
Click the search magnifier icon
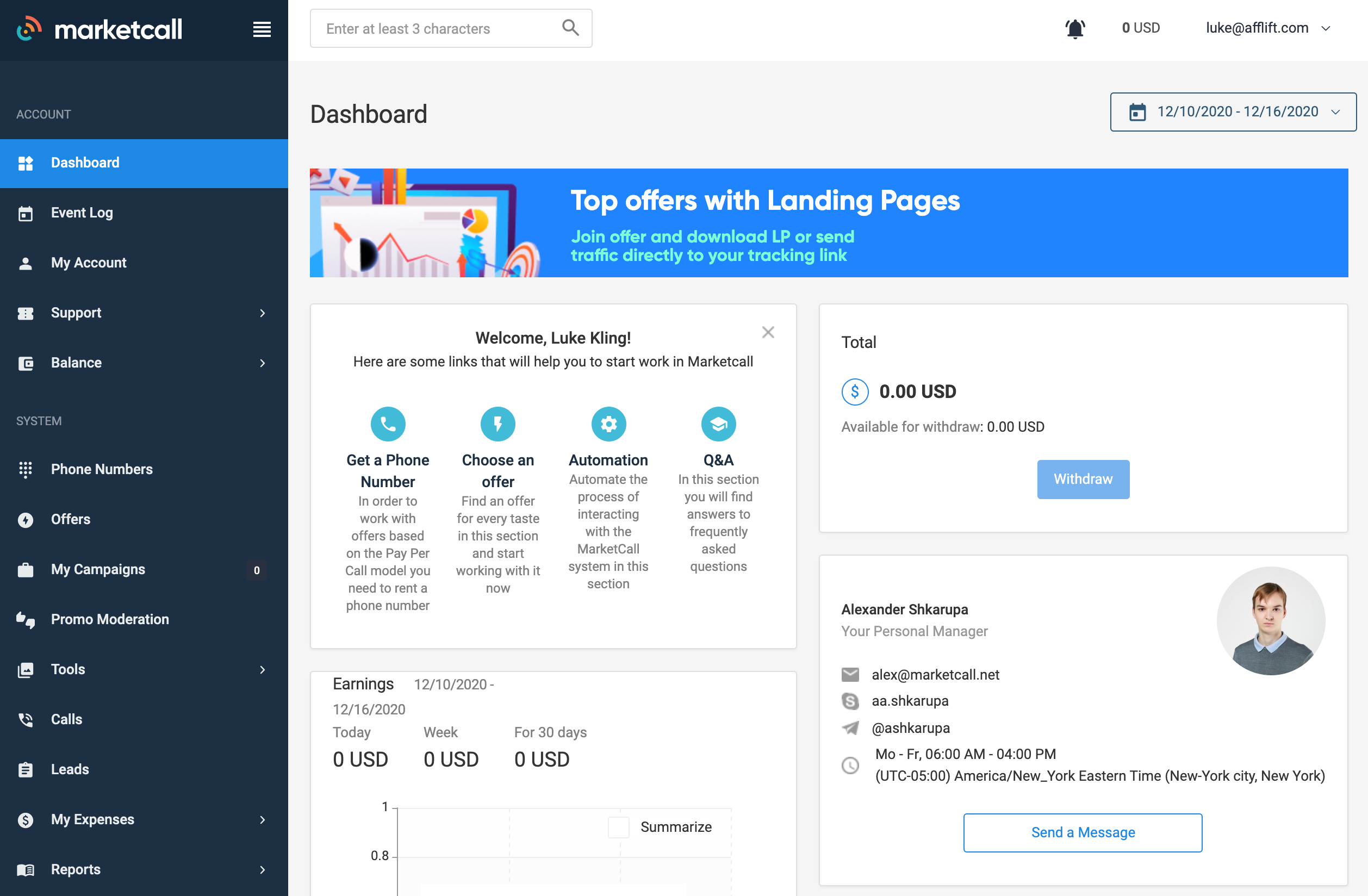(x=570, y=28)
